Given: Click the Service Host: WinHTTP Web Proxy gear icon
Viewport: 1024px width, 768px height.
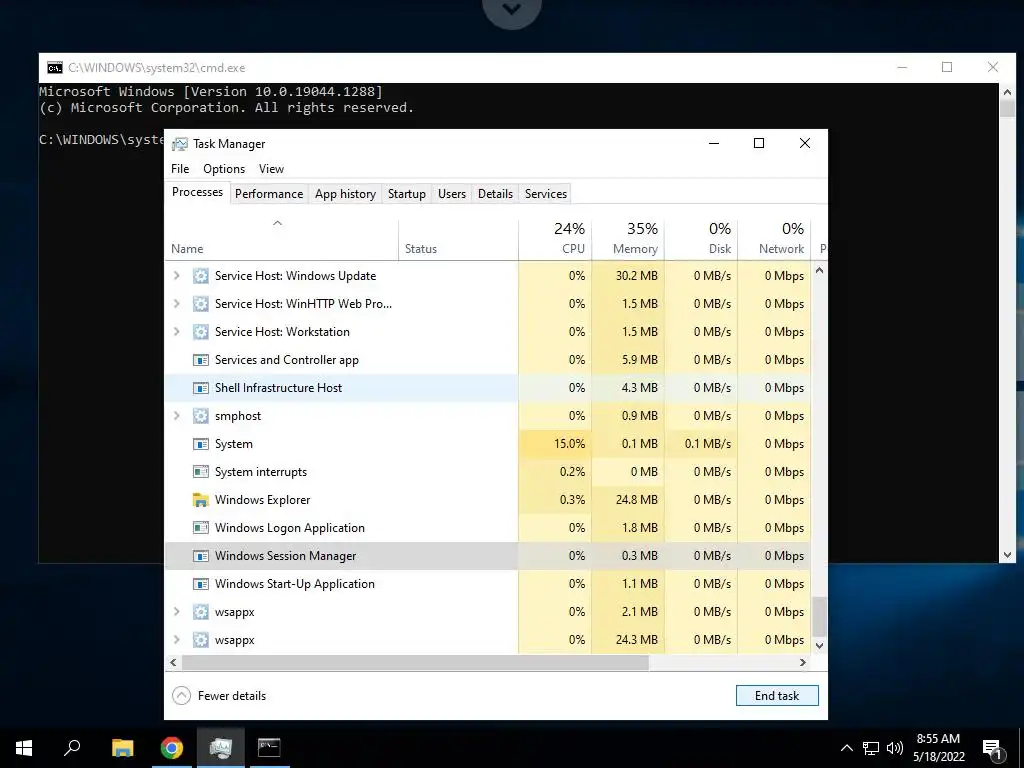Looking at the screenshot, I should pyautogui.click(x=200, y=304).
